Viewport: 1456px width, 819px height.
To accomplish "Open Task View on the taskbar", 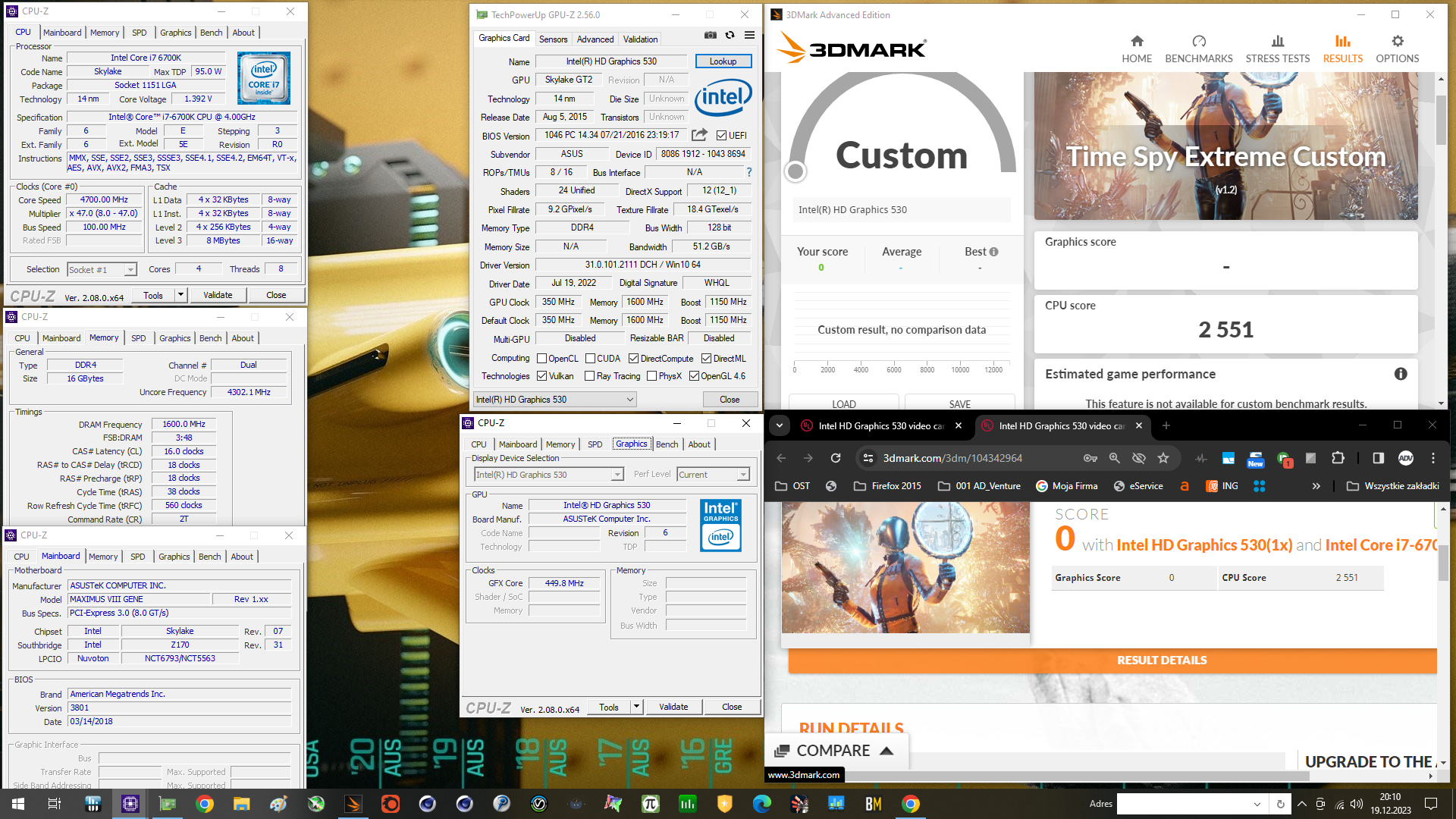I will [x=55, y=804].
